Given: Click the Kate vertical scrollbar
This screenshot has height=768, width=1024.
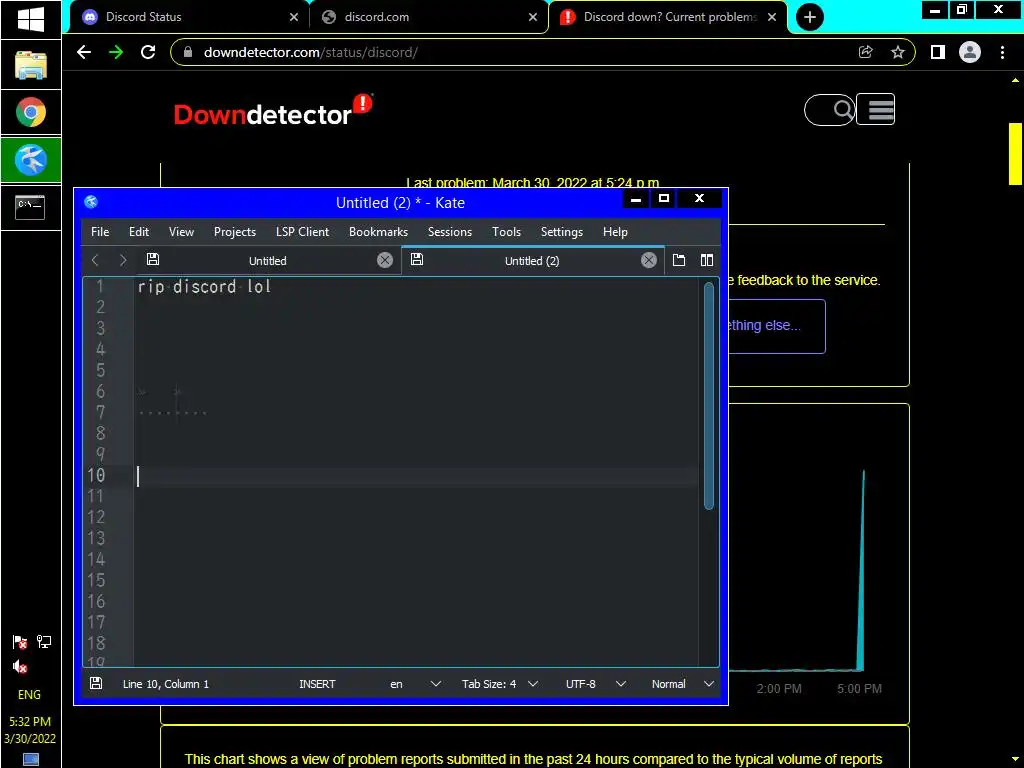Looking at the screenshot, I should coord(709,396).
